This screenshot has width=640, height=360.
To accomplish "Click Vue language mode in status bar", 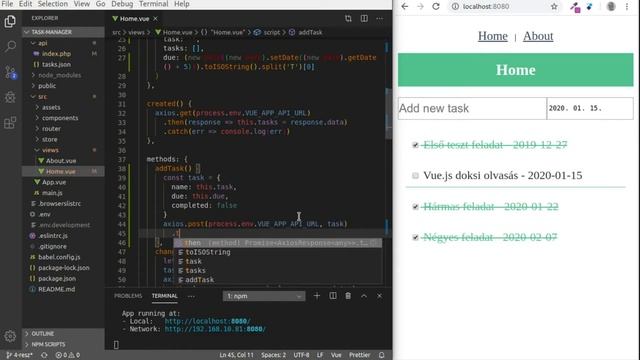I will click(336, 355).
